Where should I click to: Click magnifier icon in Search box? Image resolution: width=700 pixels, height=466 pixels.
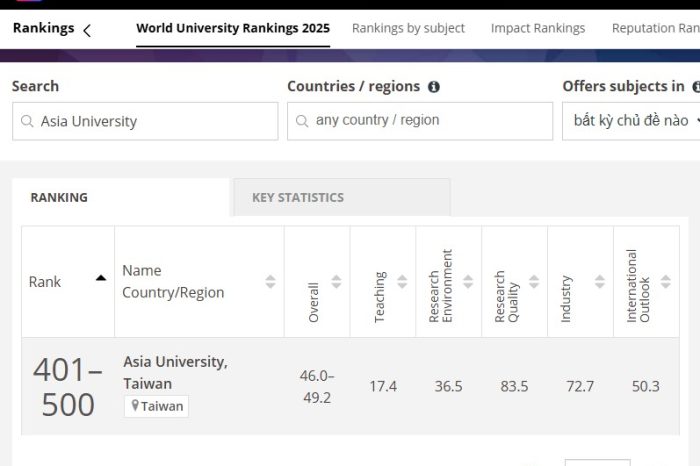click(27, 121)
